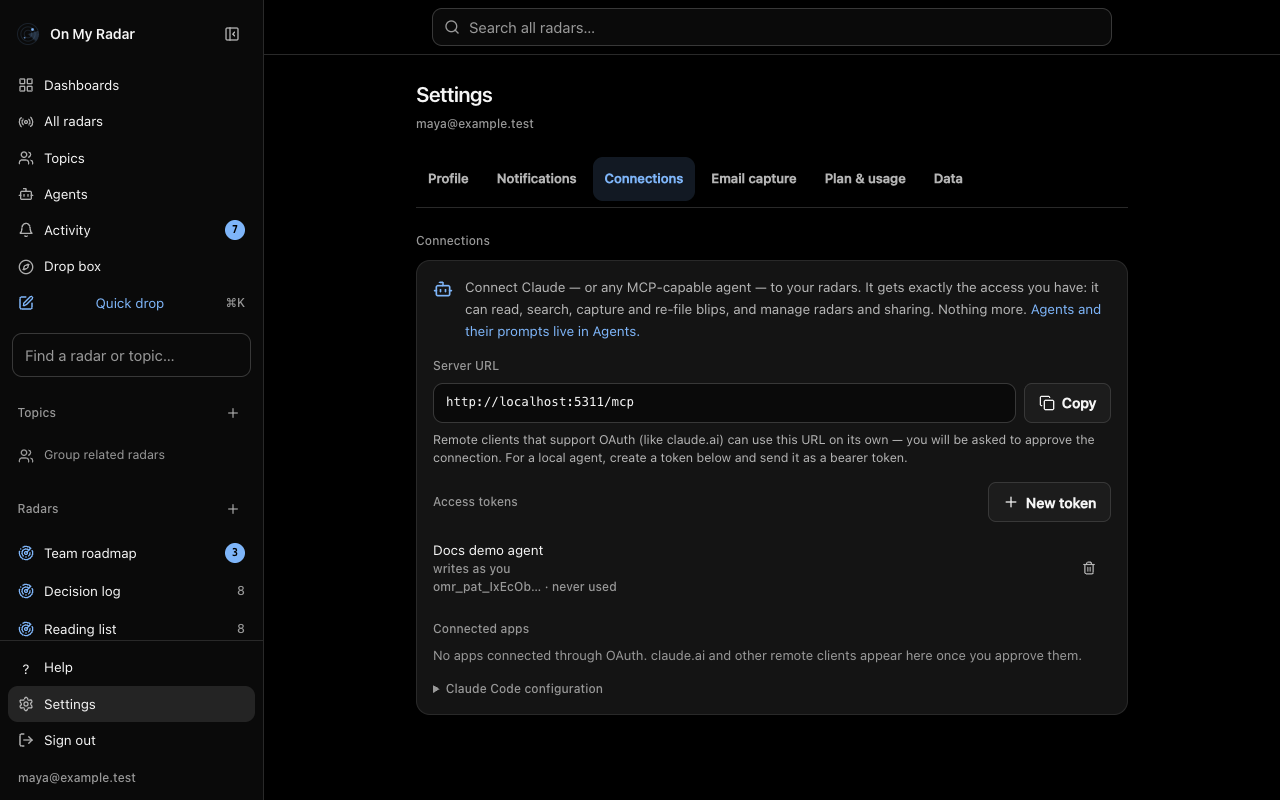The height and width of the screenshot is (800, 1280).
Task: Sign out of the account
Action: (131, 740)
